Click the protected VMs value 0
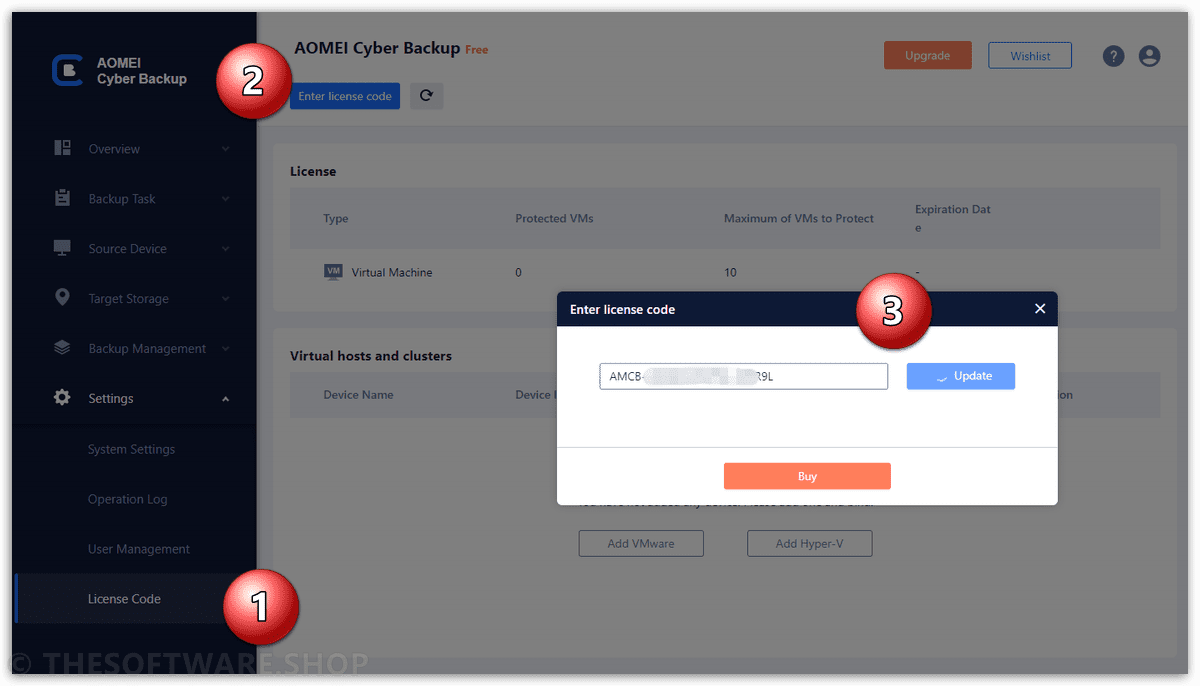The width and height of the screenshot is (1200, 686). [518, 272]
